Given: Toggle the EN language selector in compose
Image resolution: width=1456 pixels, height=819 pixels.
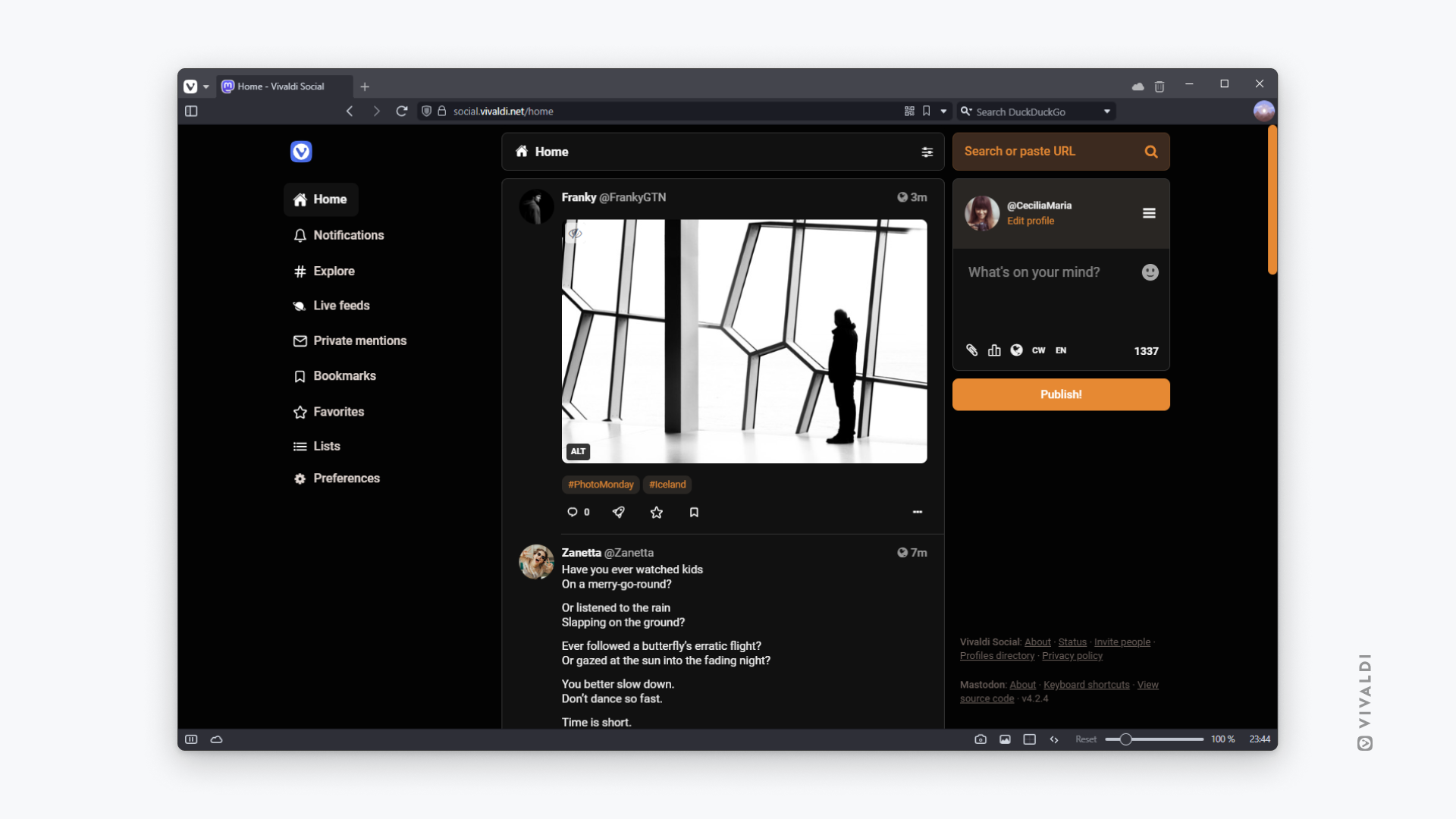Looking at the screenshot, I should (1060, 350).
